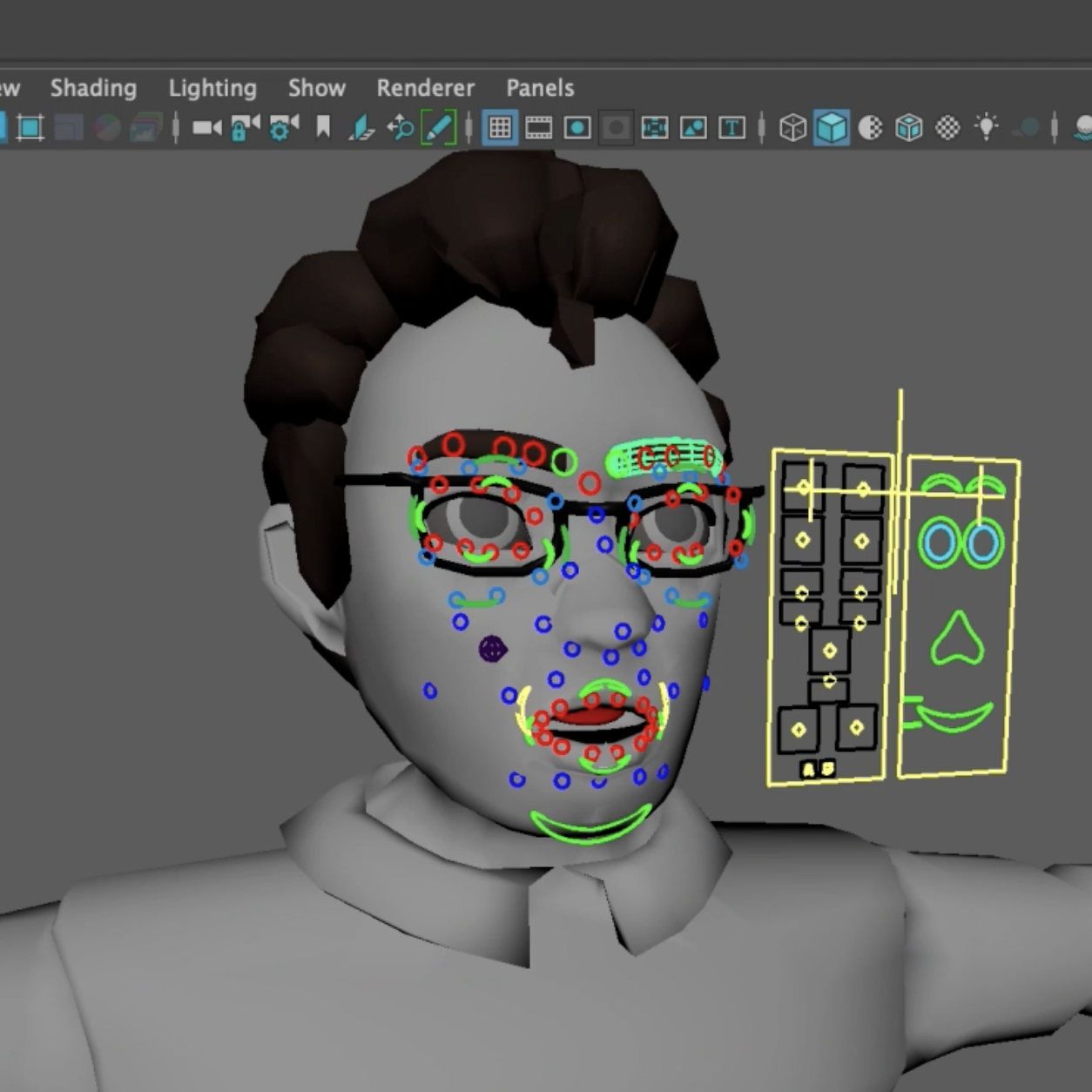Select the green nose control curve
Screen dimensions: 1092x1092
point(957,641)
